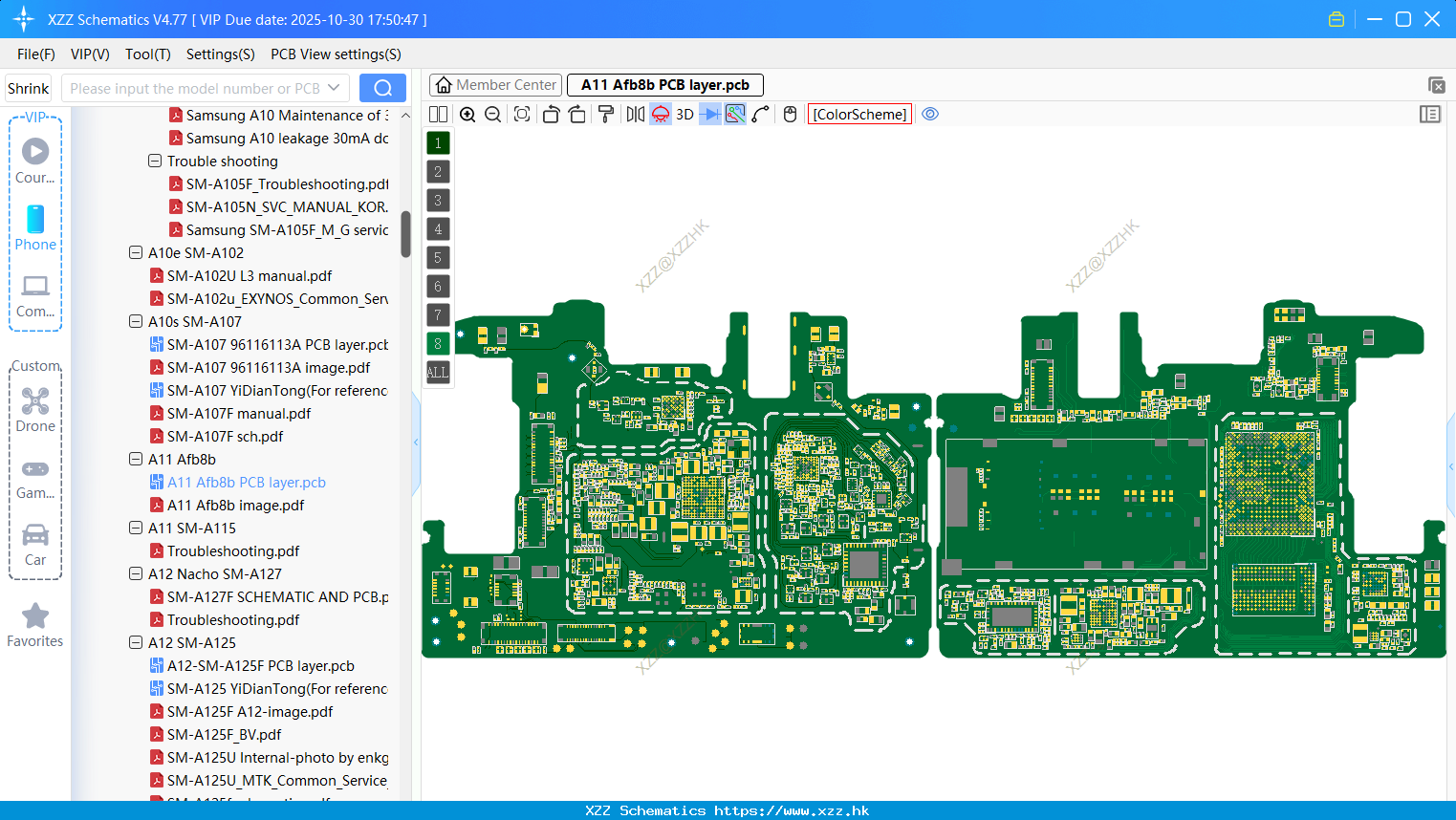Open mouse settings icon
This screenshot has height=820, width=1456.
790,114
